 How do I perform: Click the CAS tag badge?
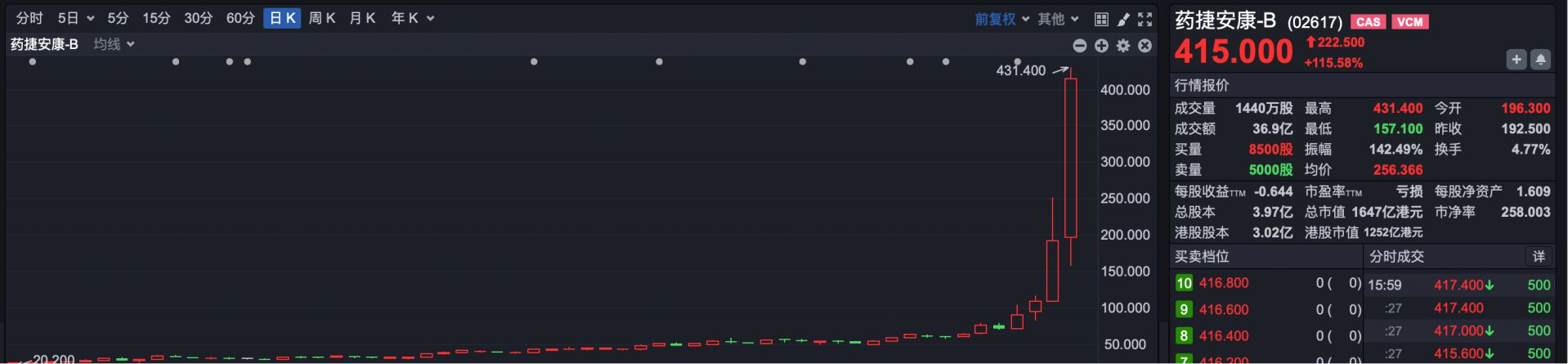(x=1368, y=22)
